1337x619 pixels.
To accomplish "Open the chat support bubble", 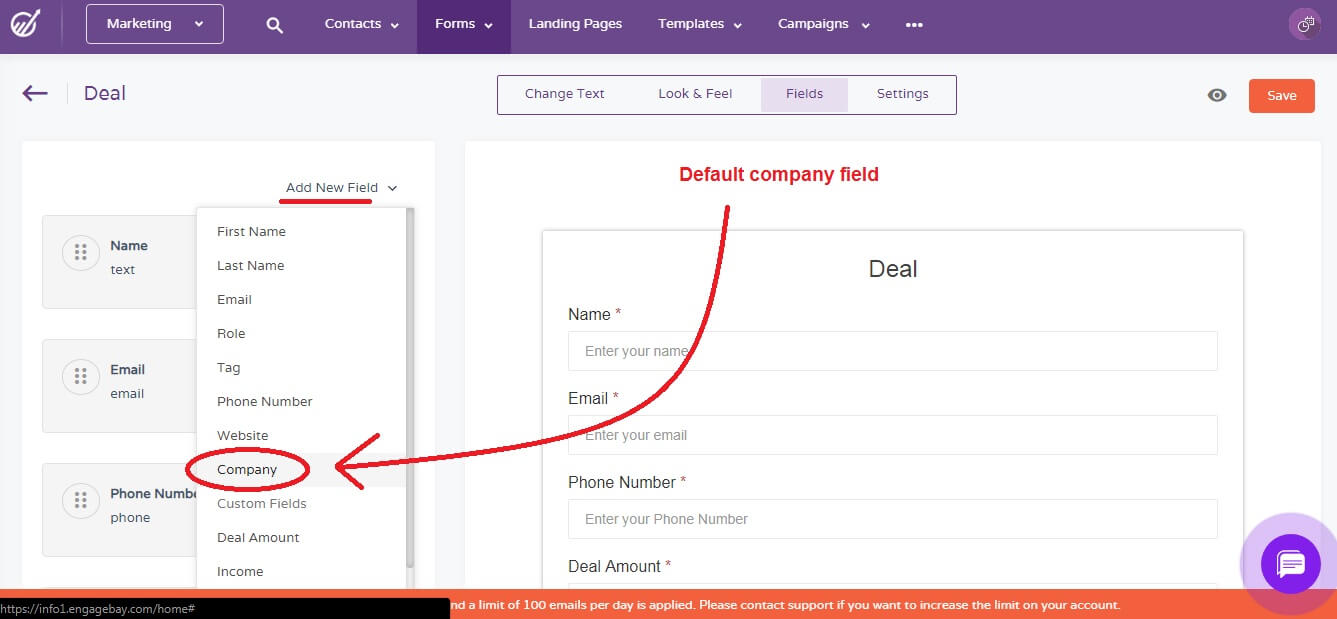I will (x=1289, y=564).
